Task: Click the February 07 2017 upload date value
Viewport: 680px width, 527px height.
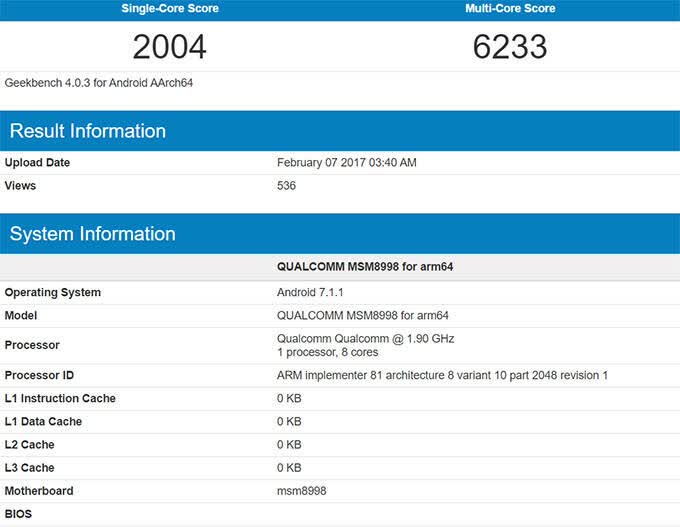Action: (347, 163)
